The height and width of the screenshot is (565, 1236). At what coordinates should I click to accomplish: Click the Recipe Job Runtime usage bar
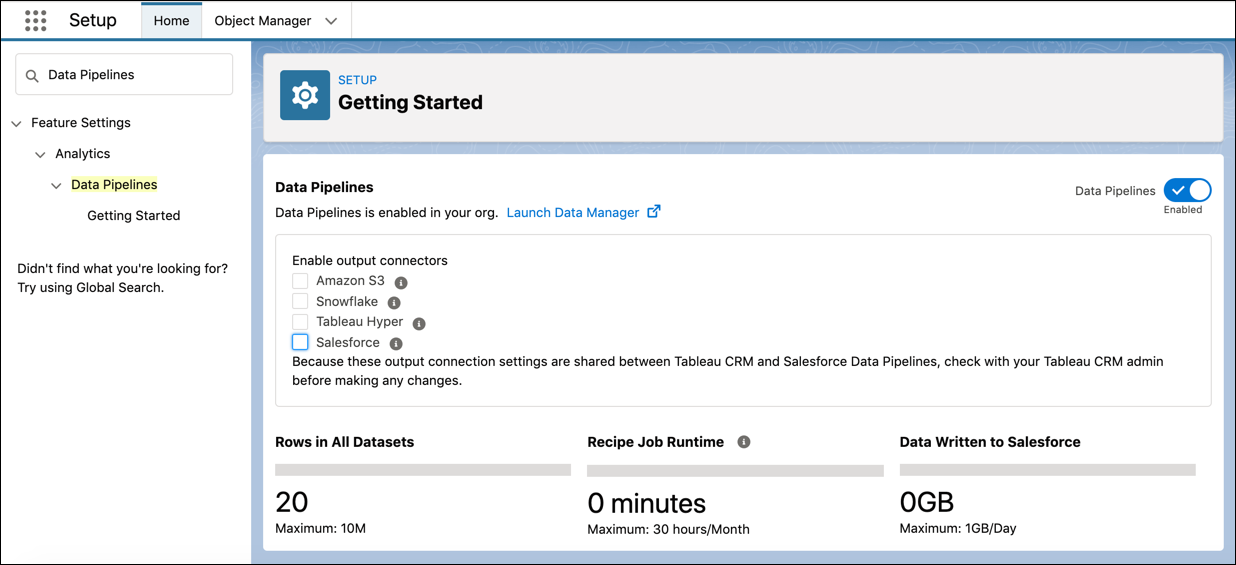[735, 470]
